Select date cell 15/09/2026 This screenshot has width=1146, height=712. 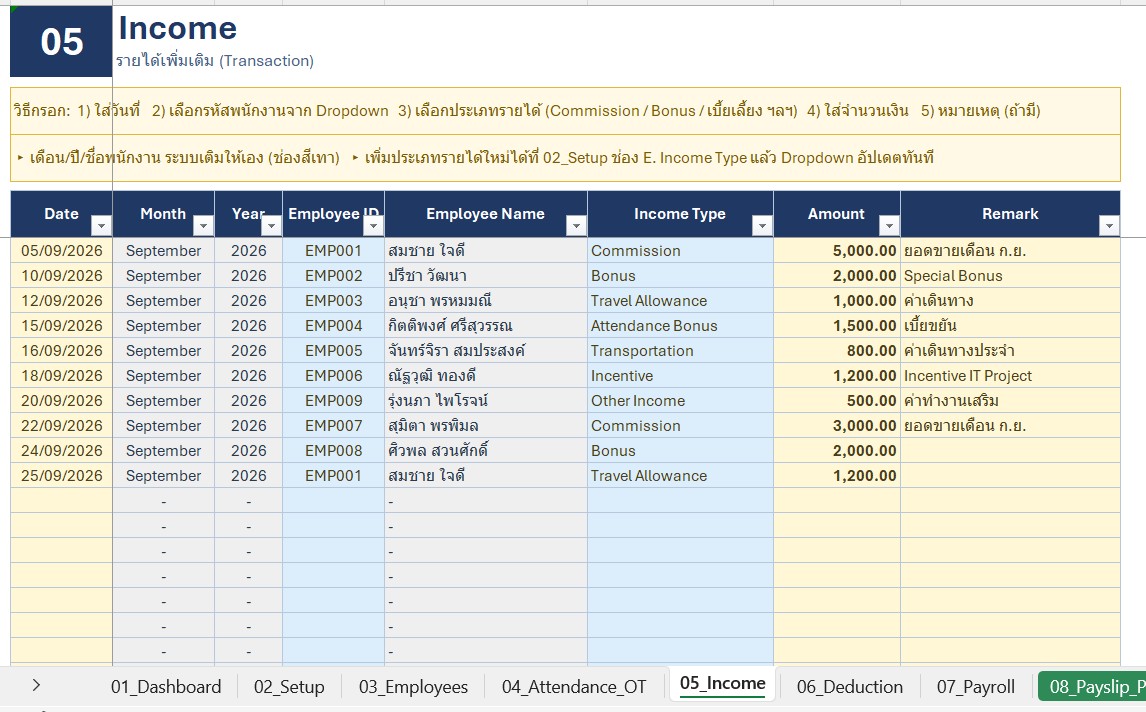61,325
